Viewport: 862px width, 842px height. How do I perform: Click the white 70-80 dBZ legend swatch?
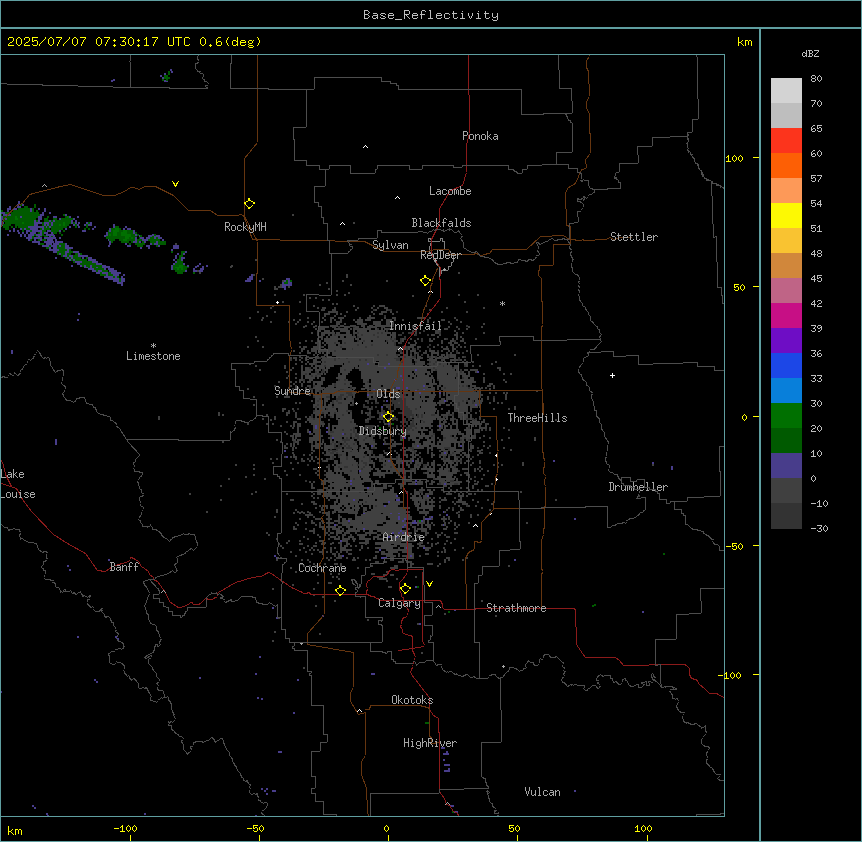(786, 91)
